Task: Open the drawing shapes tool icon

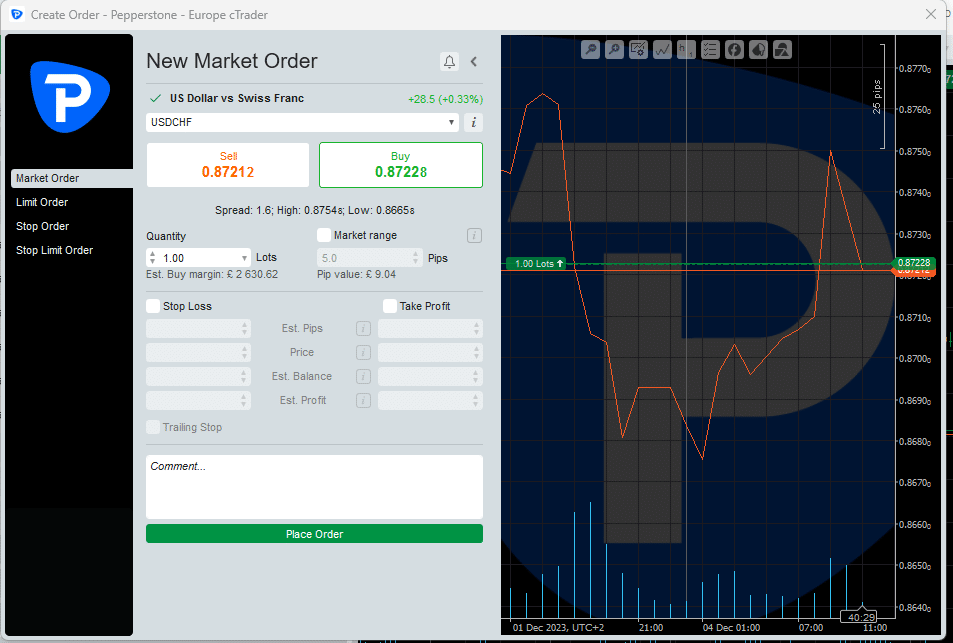Action: coord(782,49)
